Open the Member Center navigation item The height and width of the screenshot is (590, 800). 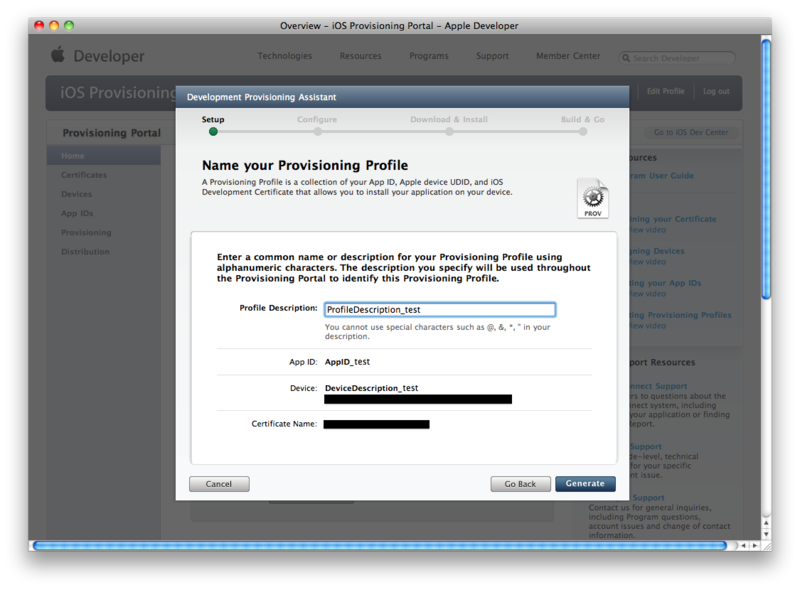[x=568, y=56]
